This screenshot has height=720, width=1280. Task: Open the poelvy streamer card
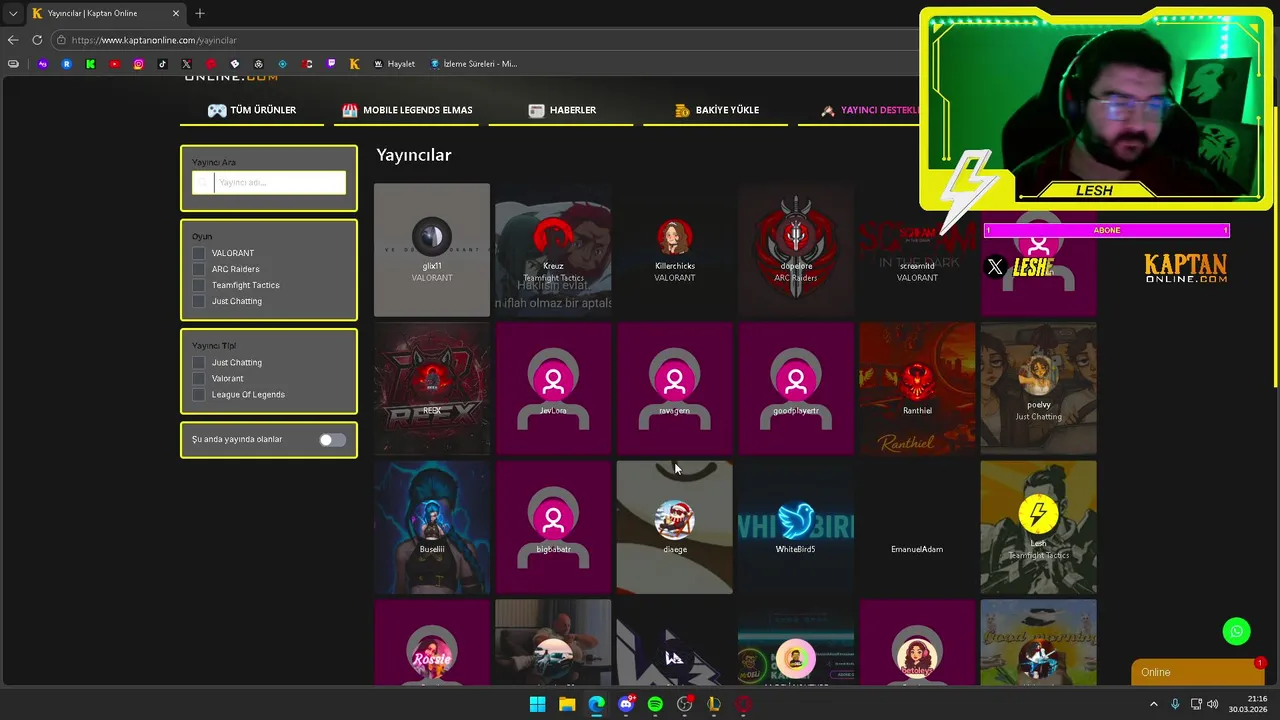coord(1039,388)
